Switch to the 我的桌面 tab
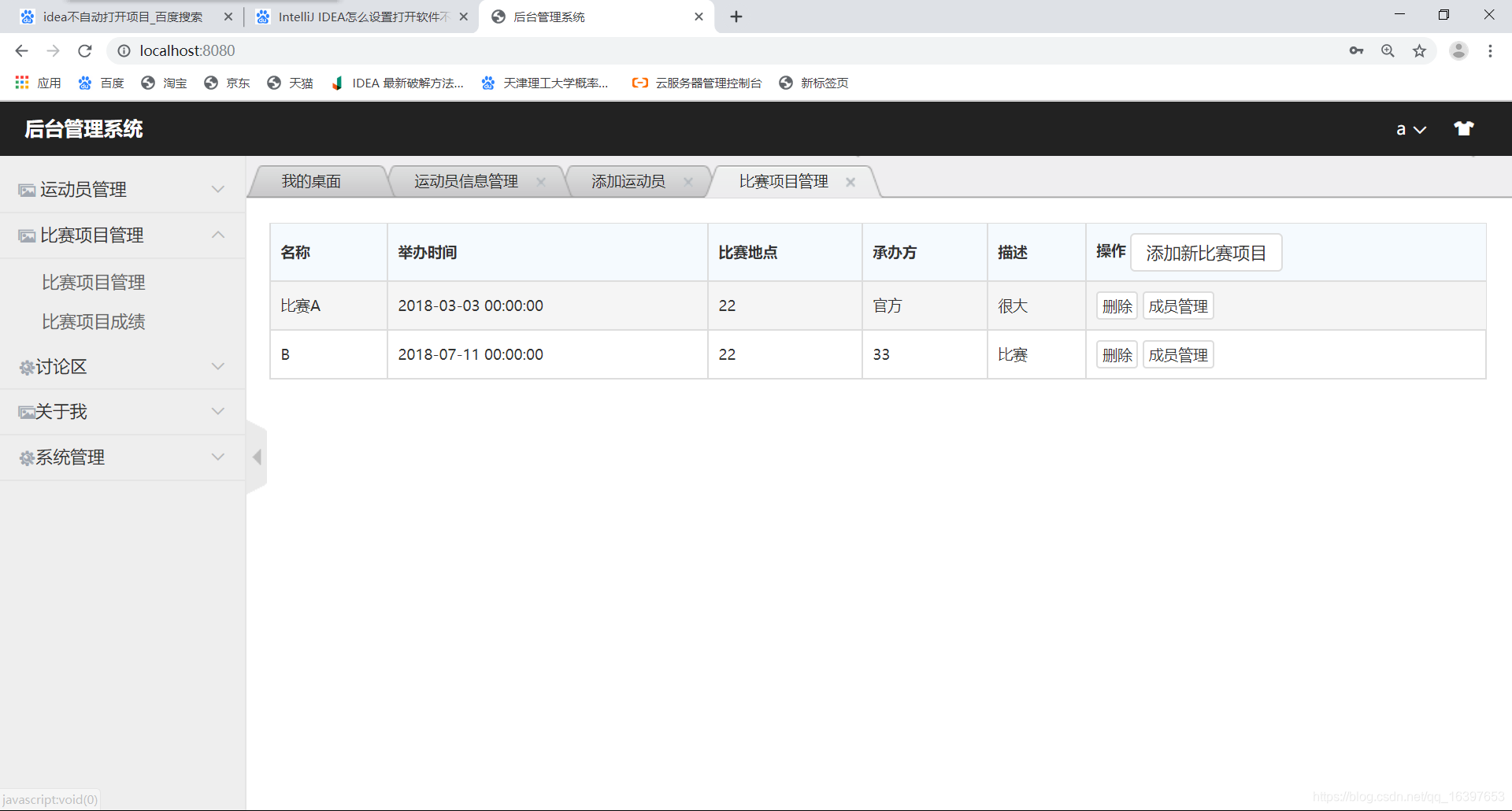This screenshot has height=811, width=1512. click(x=312, y=181)
